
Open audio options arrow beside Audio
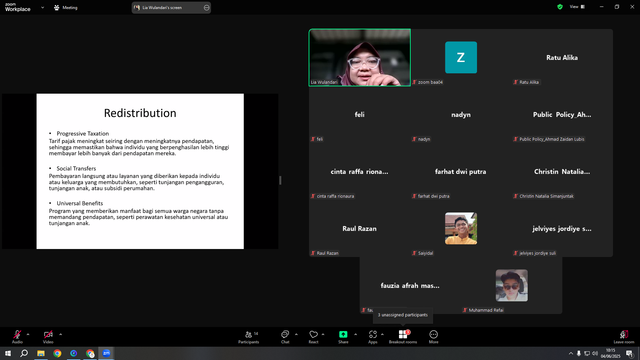point(28,334)
